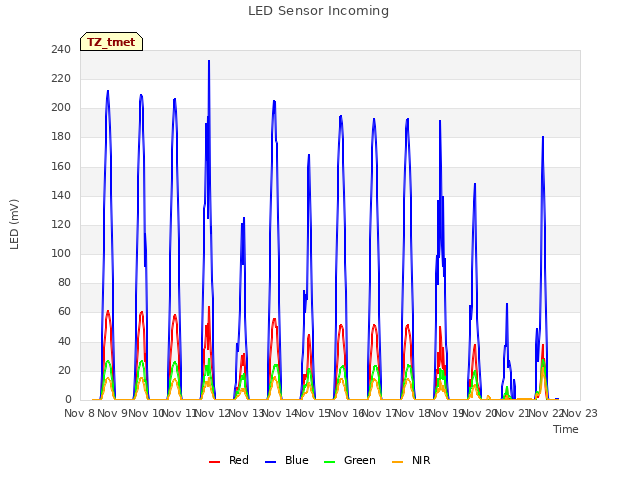640x480 pixels.
Task: Click the 240 y-axis tick label
Action: tap(61, 49)
